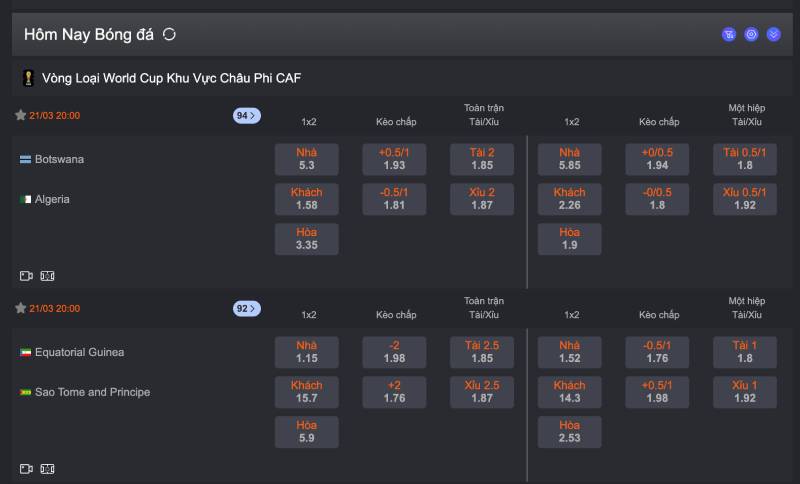The image size is (800, 484).
Task: Favorite the Botswana vs Algeria match star
Action: 20,115
